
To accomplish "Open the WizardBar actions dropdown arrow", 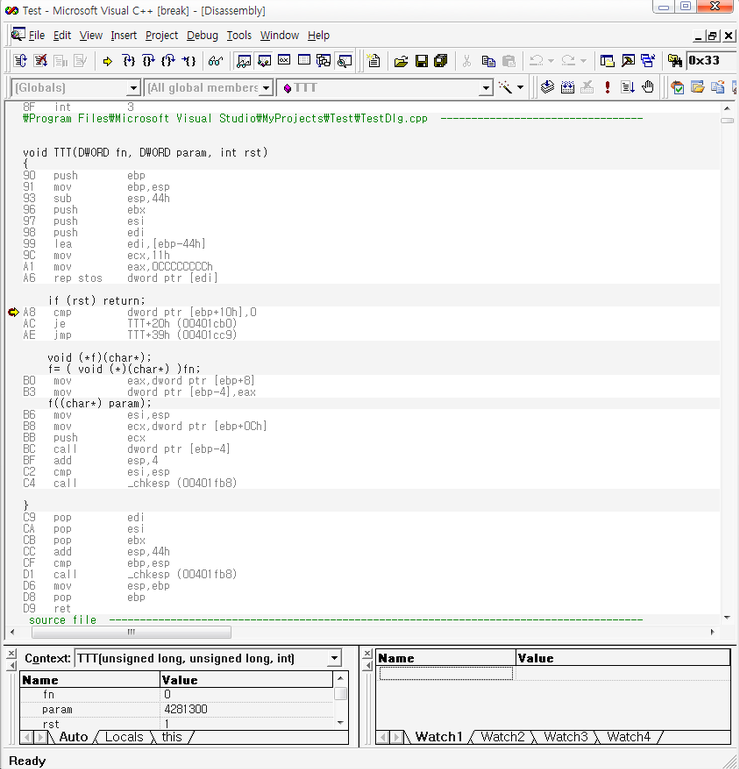I will pyautogui.click(x=520, y=88).
